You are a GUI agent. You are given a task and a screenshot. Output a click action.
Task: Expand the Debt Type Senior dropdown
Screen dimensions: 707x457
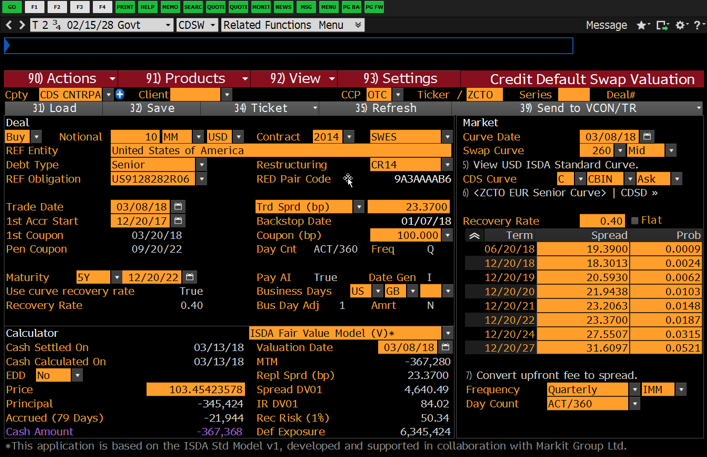point(201,165)
